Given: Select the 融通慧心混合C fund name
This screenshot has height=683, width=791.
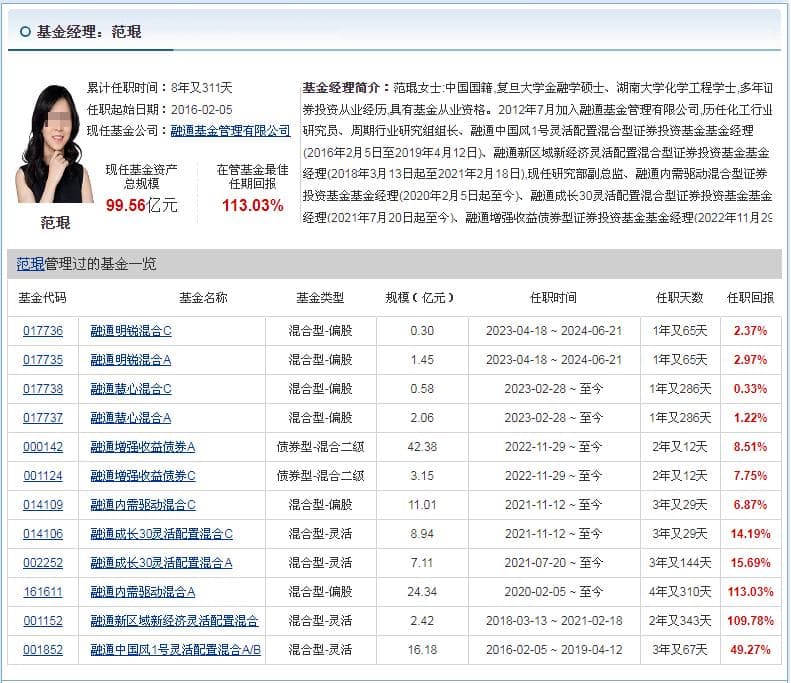Looking at the screenshot, I should (x=131, y=389).
